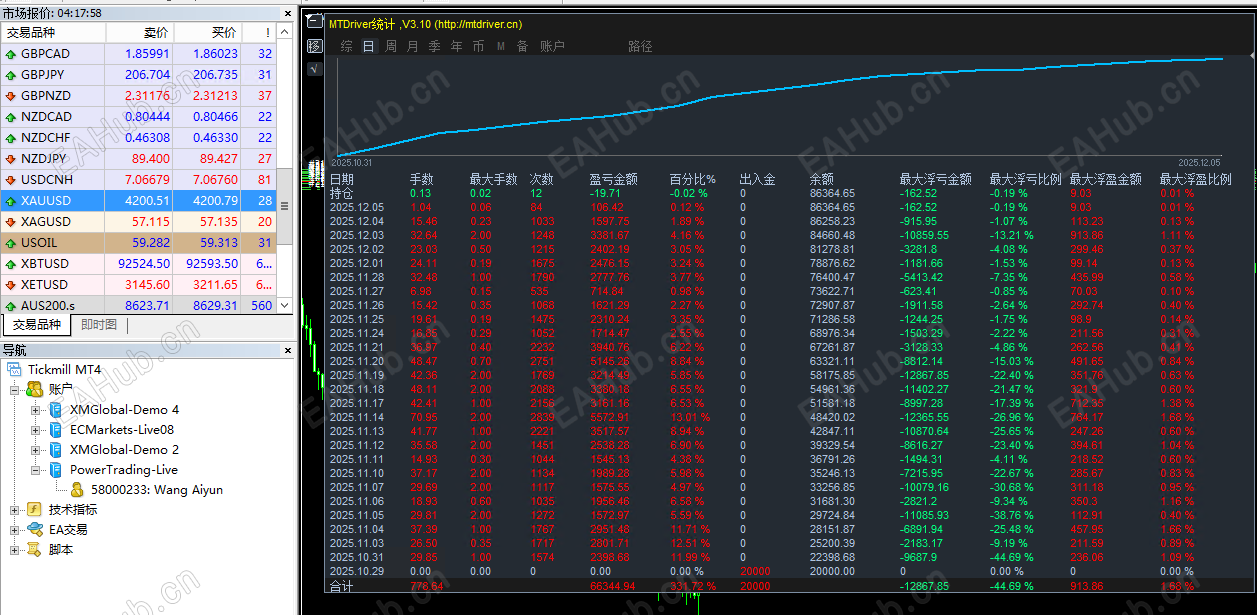
Task: Click the 技术指标 indicators icon
Action: pos(34,509)
